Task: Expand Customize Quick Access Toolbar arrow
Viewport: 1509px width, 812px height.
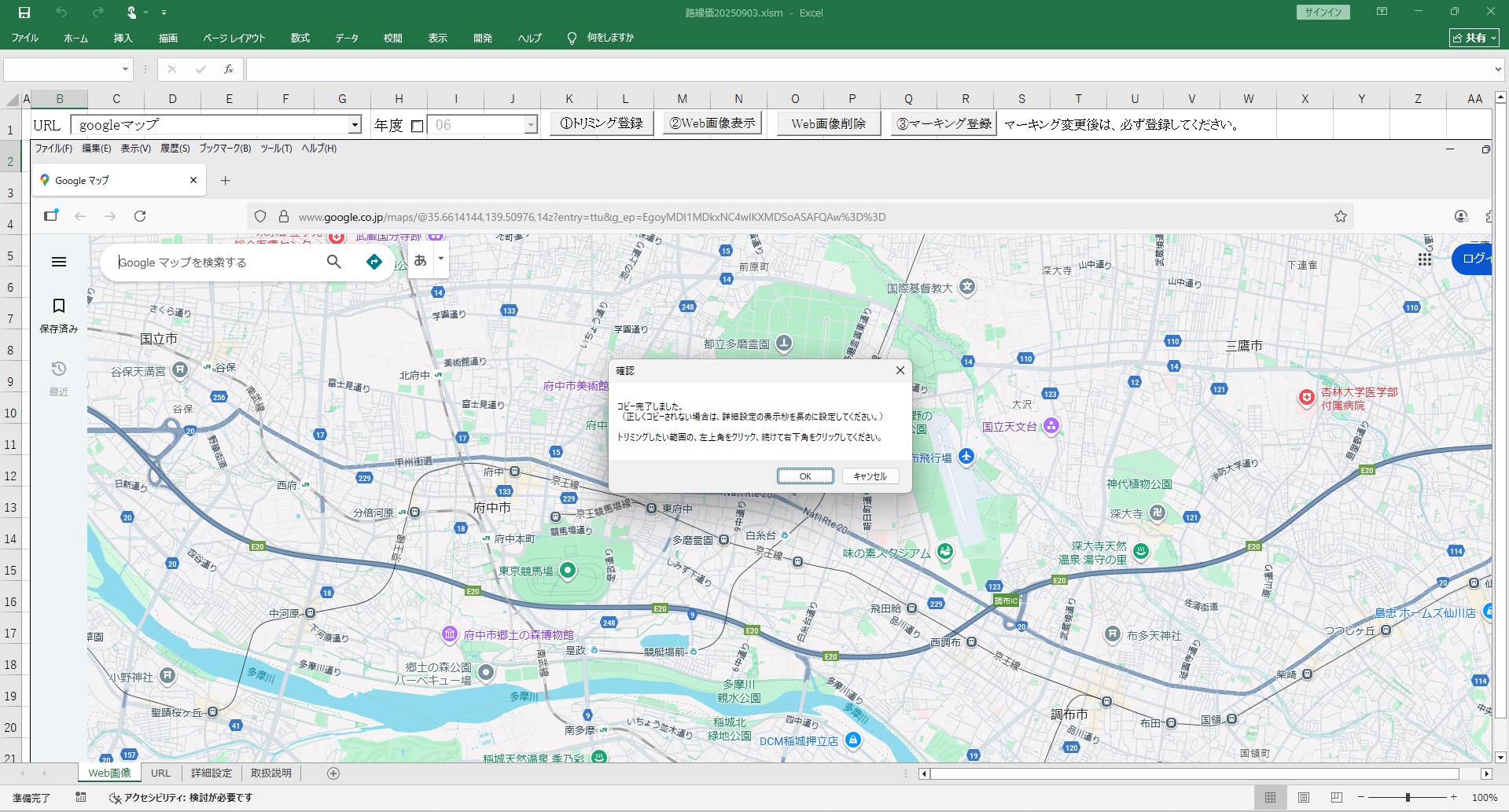Action: [x=164, y=13]
